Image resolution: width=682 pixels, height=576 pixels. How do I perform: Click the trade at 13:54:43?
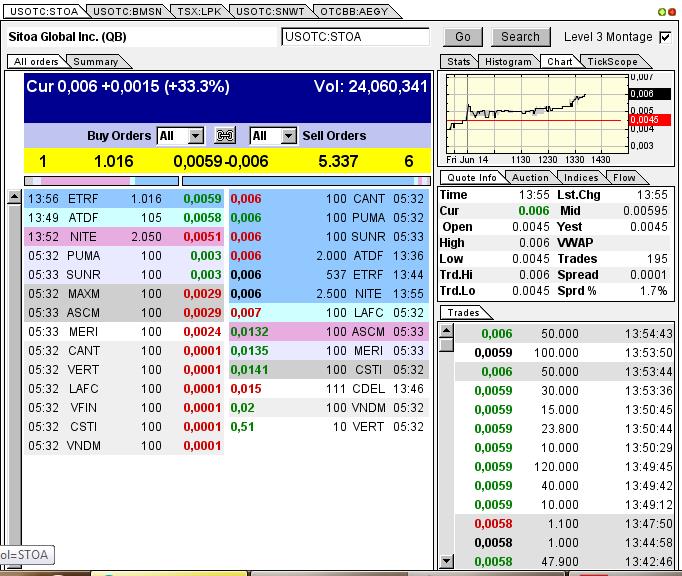pos(564,334)
